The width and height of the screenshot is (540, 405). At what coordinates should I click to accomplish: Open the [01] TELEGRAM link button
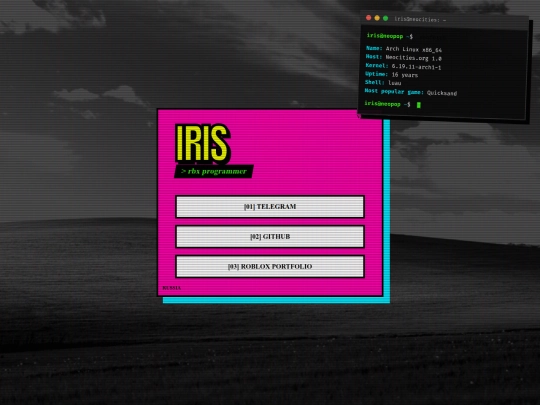[270, 207]
